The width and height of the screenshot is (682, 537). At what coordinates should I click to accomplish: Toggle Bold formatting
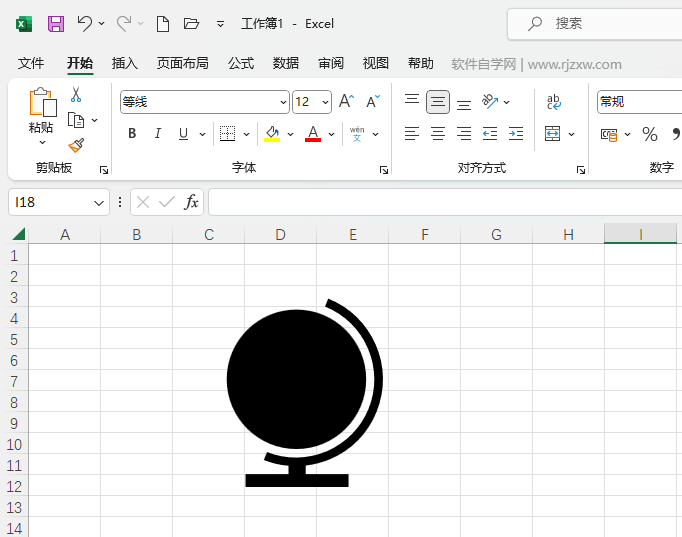[132, 133]
